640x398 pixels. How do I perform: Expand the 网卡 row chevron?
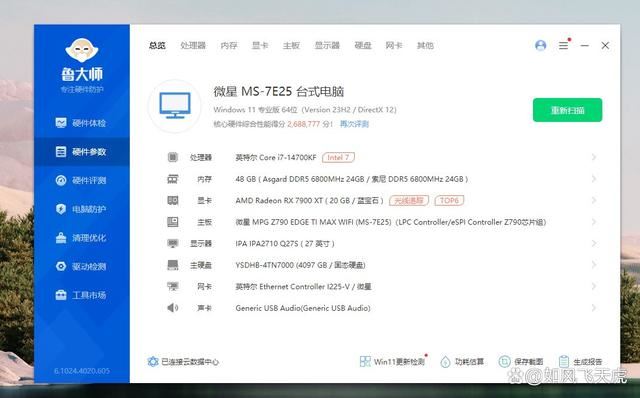tap(594, 287)
